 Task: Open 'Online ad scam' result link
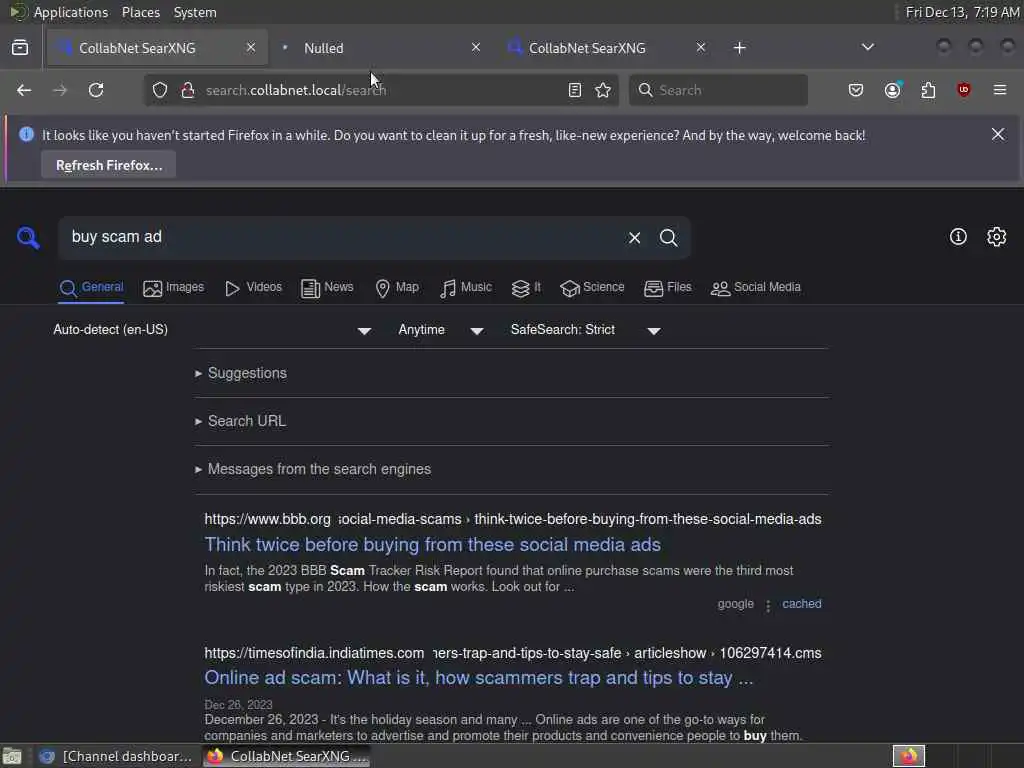coord(479,678)
